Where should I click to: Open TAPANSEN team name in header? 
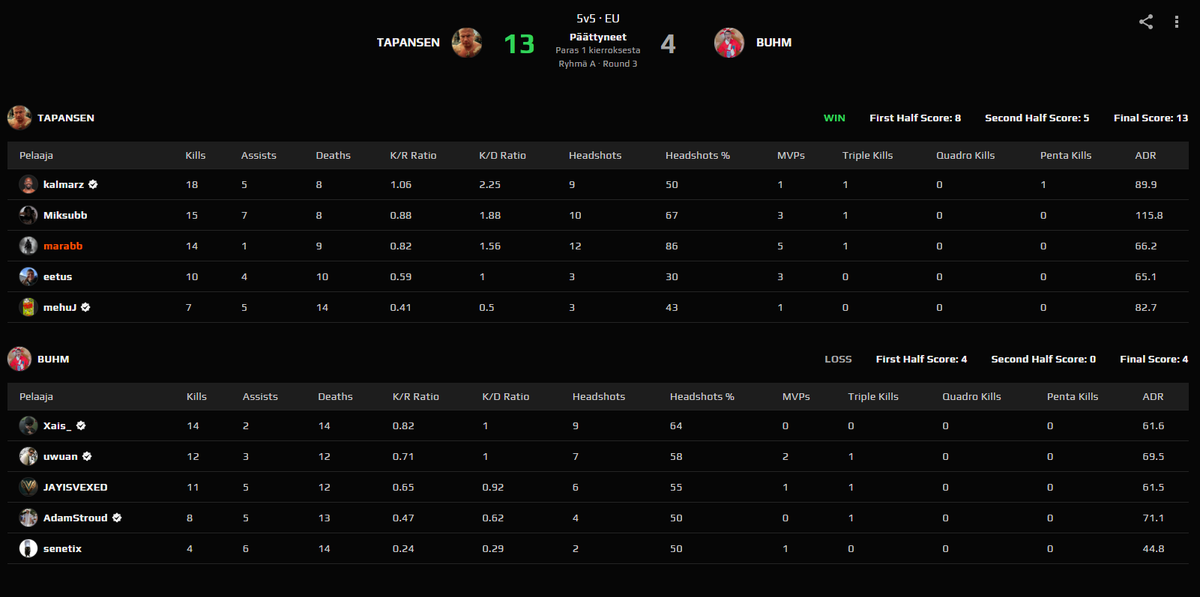(x=408, y=43)
